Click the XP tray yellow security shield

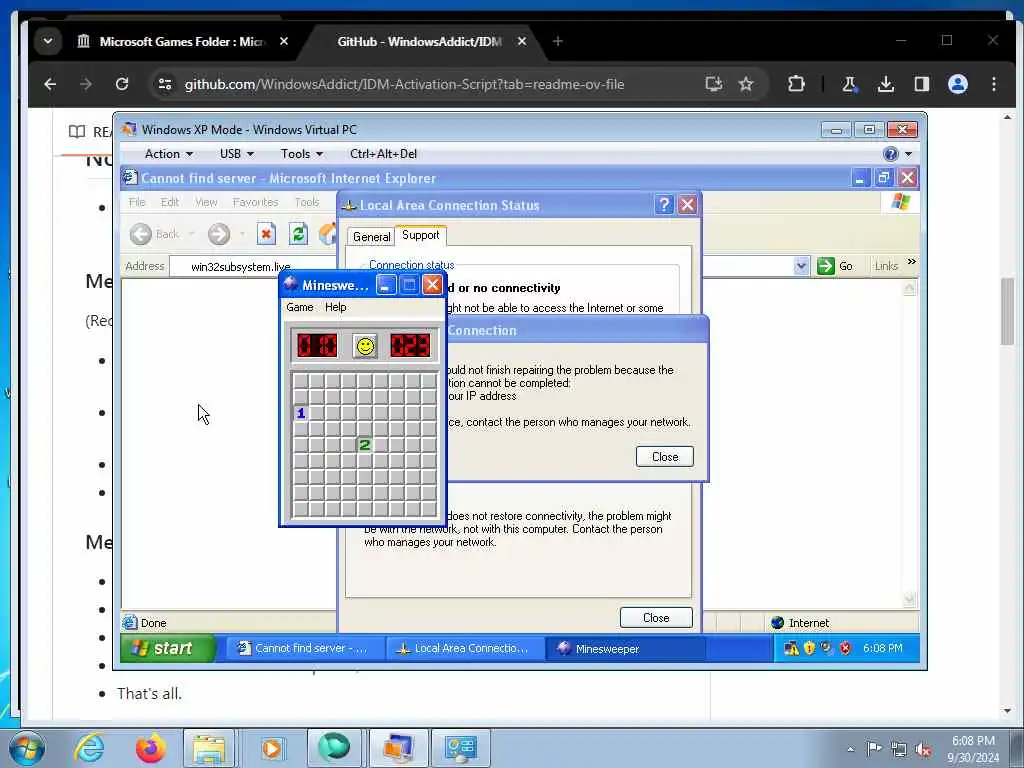(x=809, y=648)
